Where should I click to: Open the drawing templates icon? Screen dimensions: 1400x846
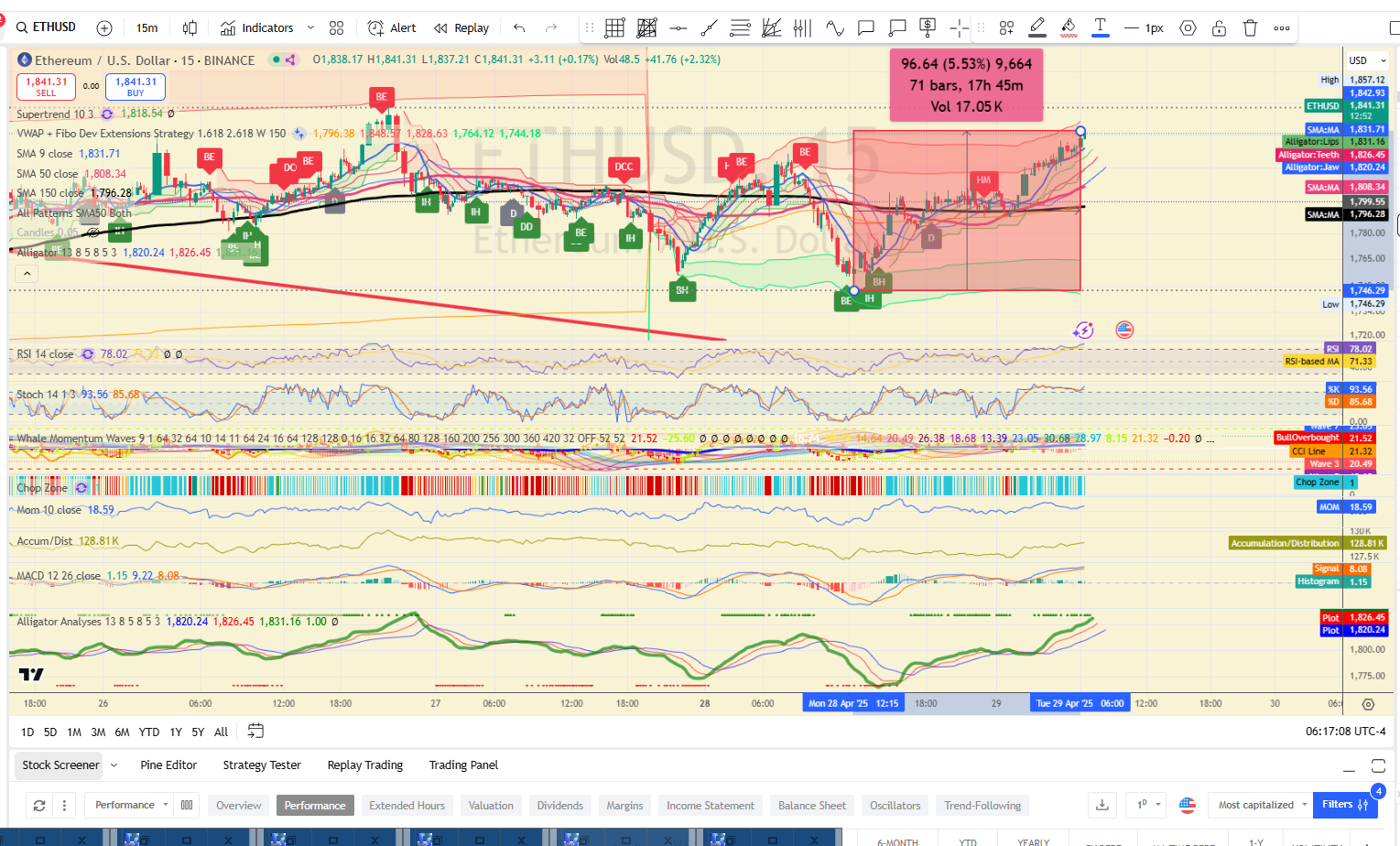pyautogui.click(x=1006, y=28)
